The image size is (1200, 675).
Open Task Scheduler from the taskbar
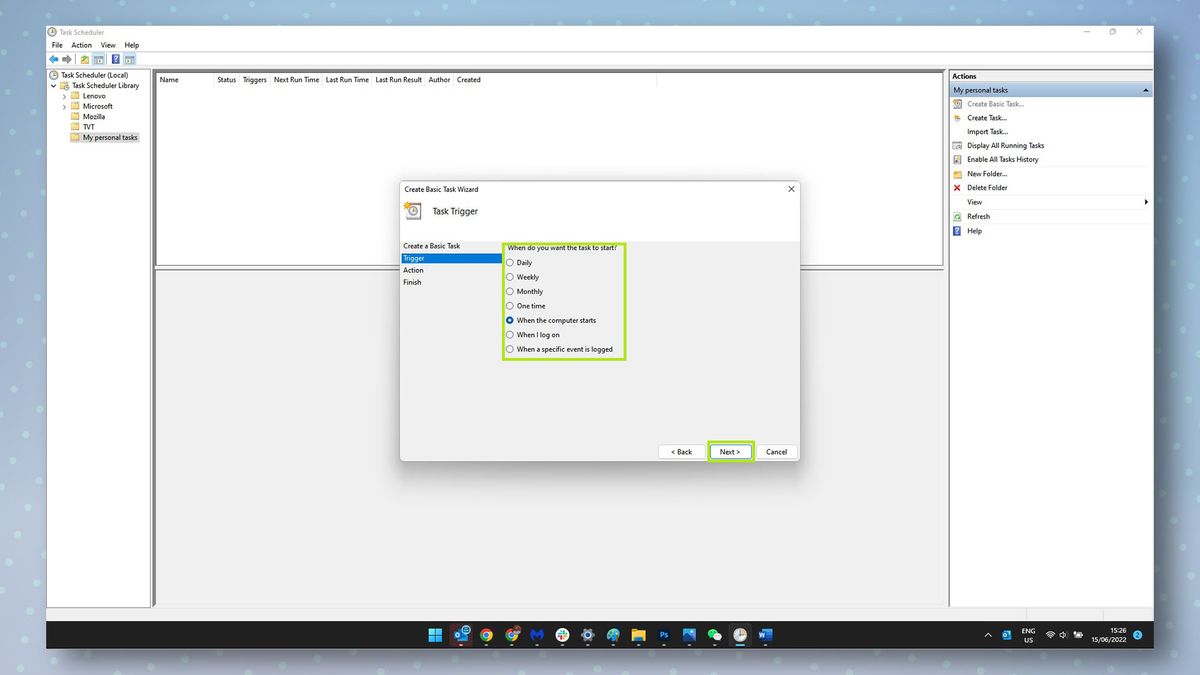pos(740,635)
